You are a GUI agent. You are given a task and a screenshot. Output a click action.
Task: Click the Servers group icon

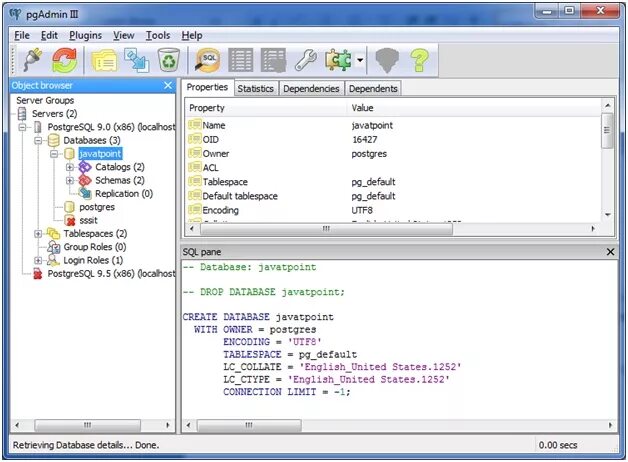tap(22, 114)
